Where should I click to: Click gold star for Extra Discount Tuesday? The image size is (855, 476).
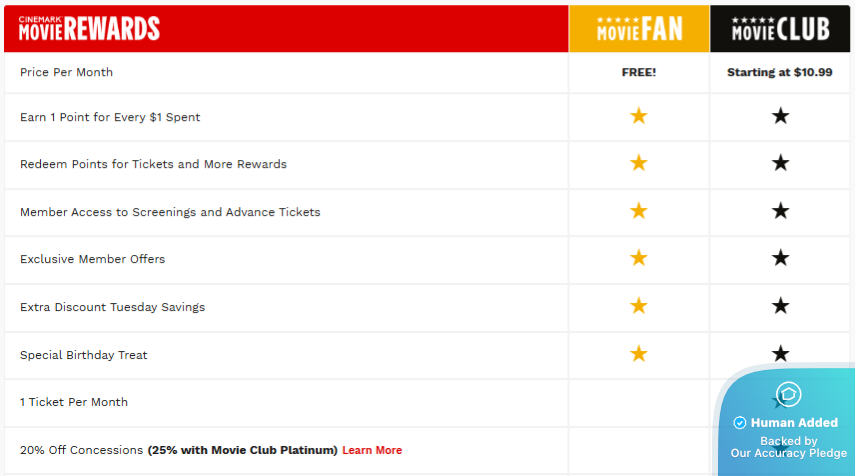tap(639, 305)
